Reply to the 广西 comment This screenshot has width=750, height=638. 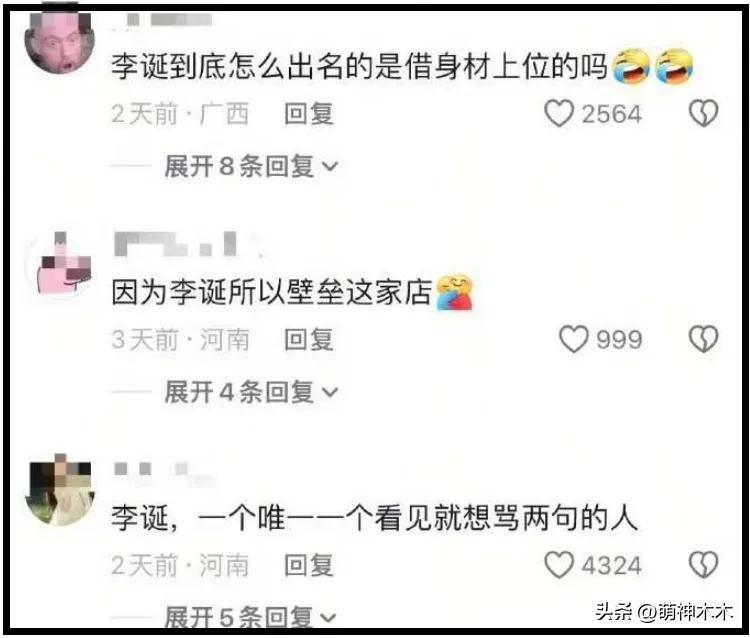tap(309, 114)
